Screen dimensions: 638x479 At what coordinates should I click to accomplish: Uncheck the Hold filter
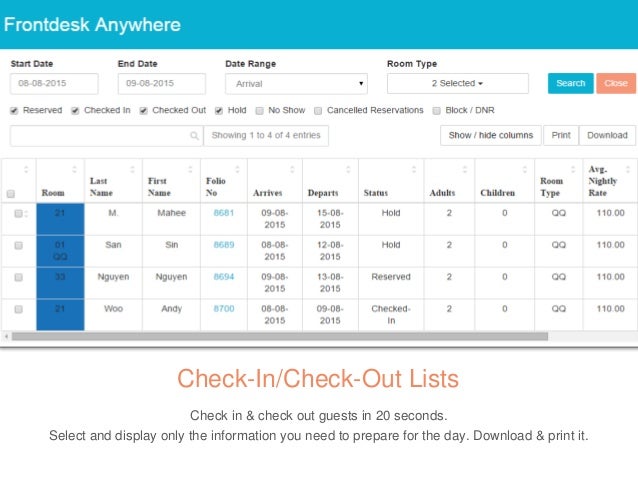[219, 111]
